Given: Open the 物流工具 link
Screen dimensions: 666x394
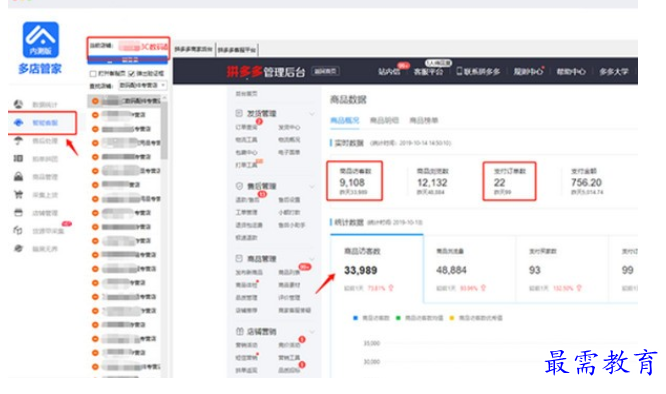Looking at the screenshot, I should 246,140.
